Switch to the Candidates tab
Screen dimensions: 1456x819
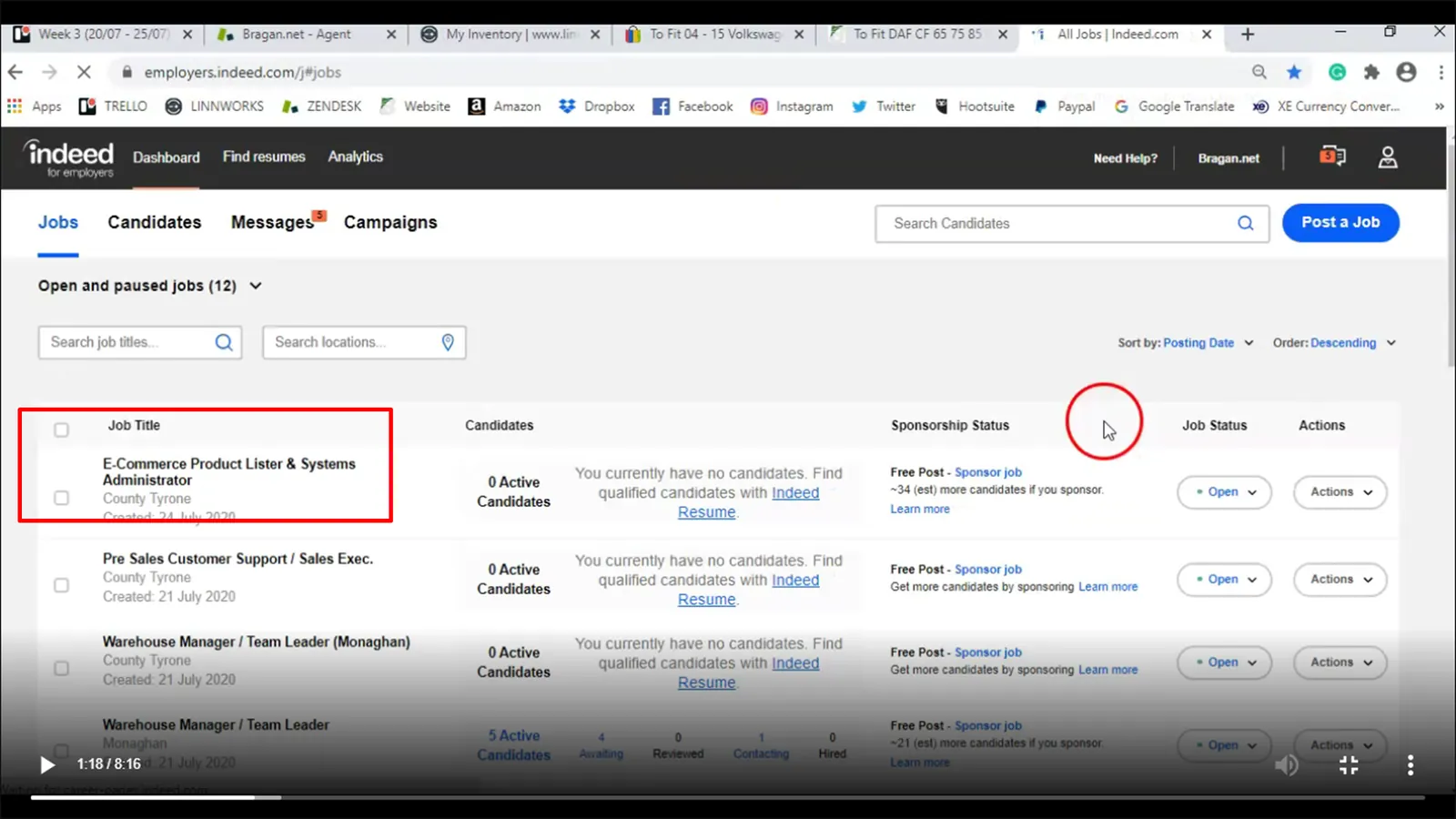pyautogui.click(x=155, y=223)
